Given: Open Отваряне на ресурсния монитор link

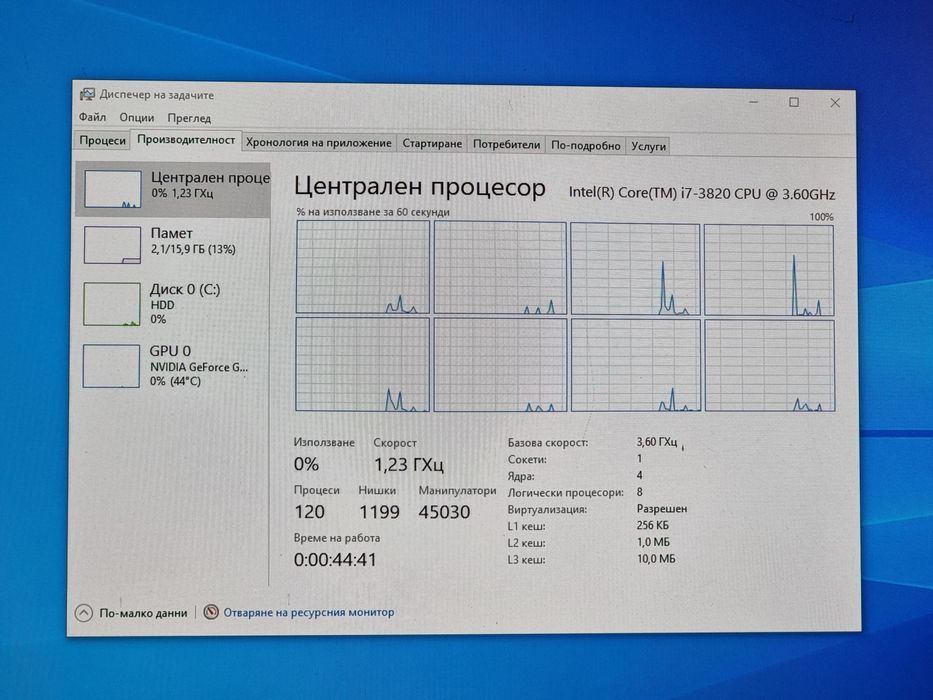Looking at the screenshot, I should tap(308, 612).
